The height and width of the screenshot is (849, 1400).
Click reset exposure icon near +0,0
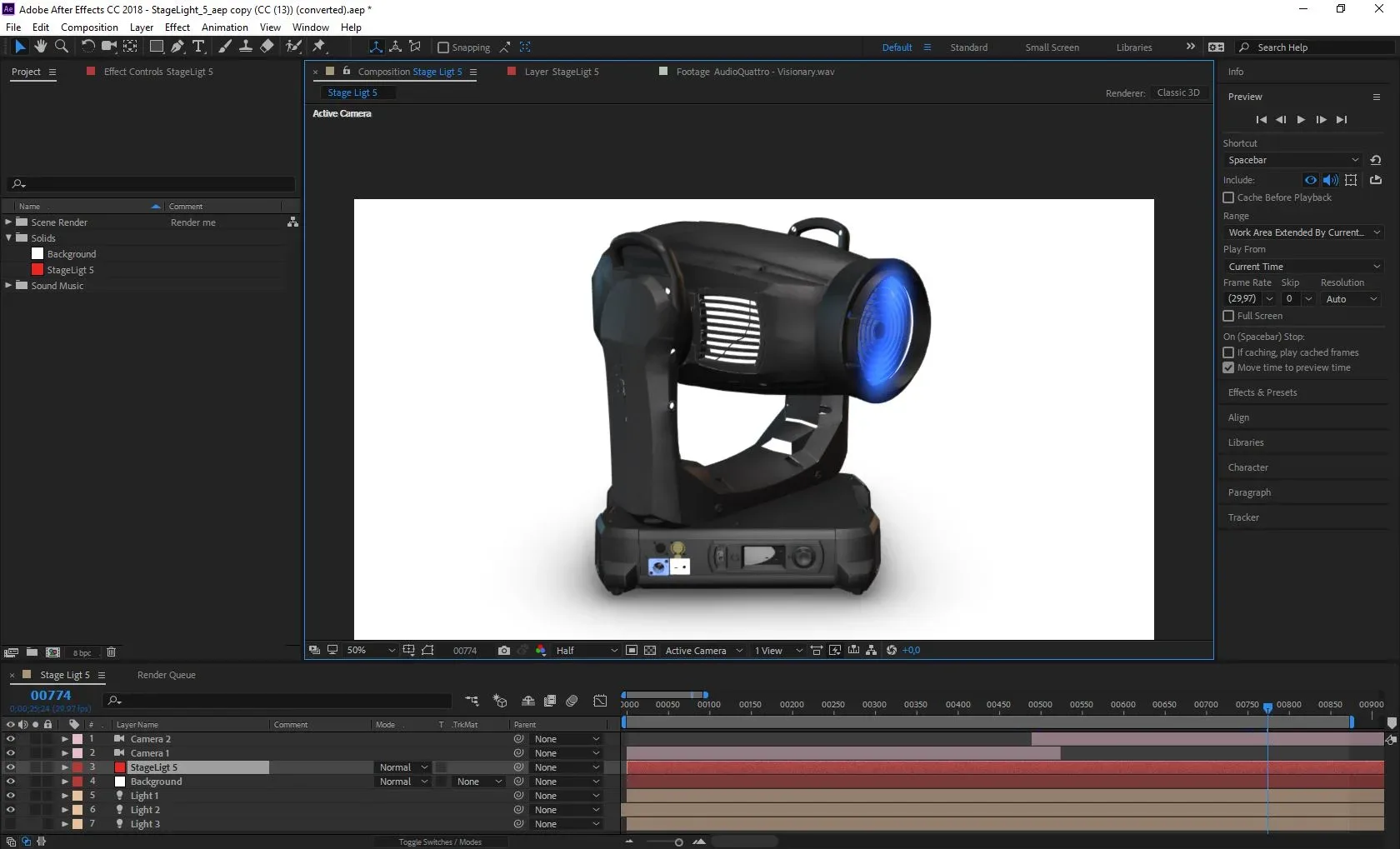pos(892,651)
